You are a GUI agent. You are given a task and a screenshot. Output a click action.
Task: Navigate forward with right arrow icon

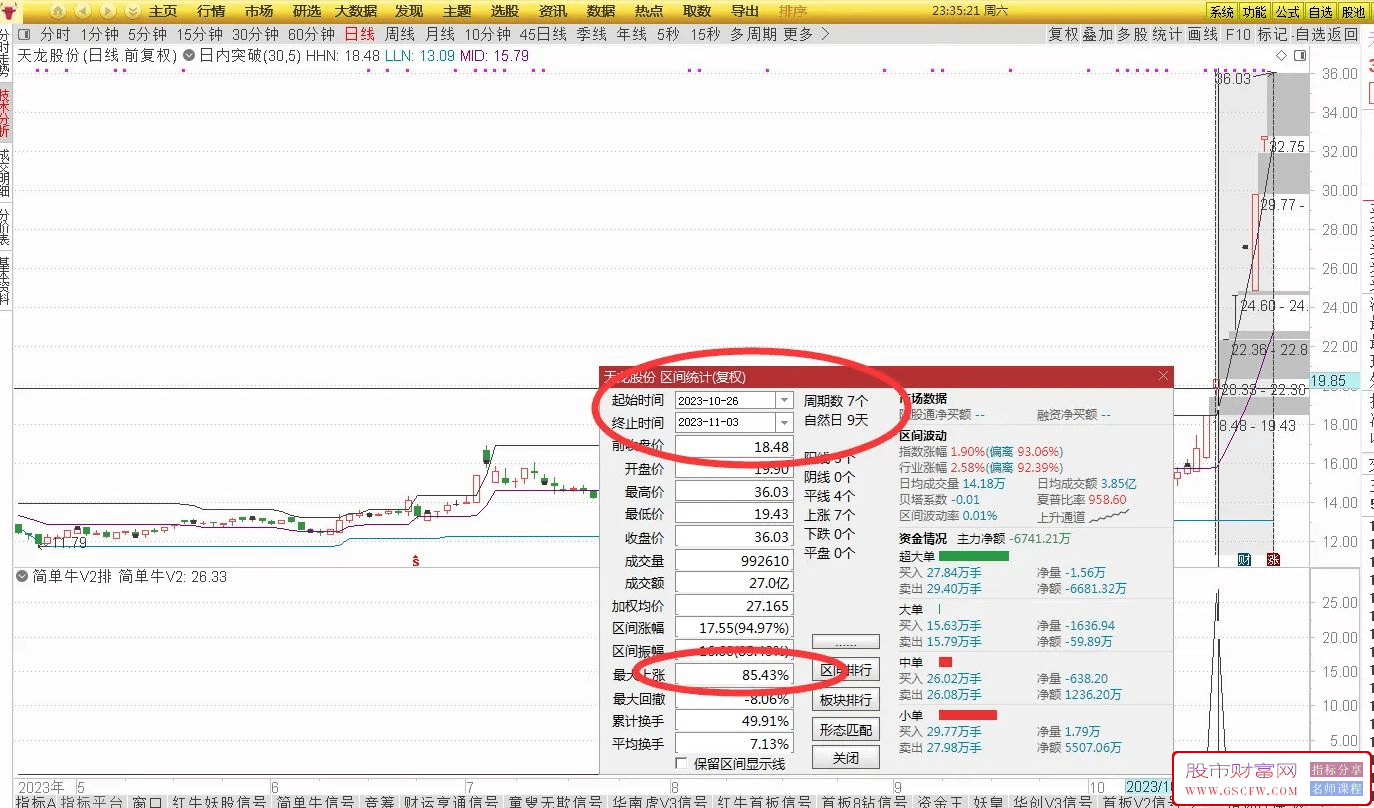point(108,11)
